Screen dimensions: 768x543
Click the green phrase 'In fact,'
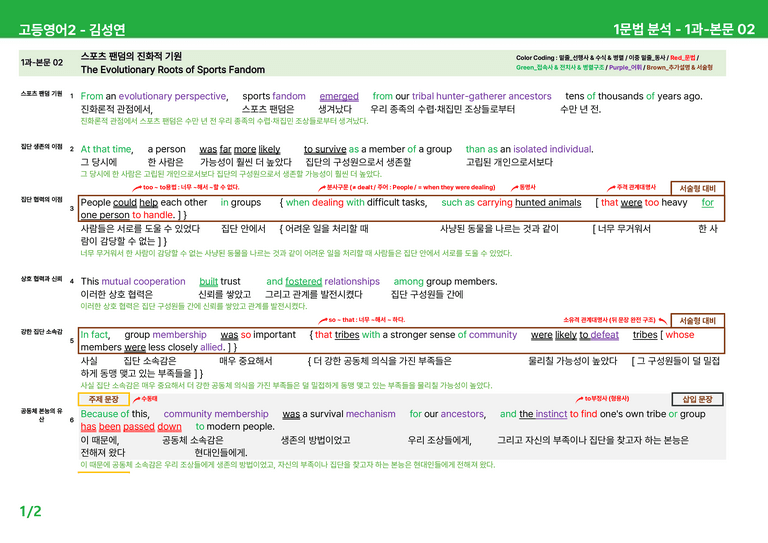[96, 335]
